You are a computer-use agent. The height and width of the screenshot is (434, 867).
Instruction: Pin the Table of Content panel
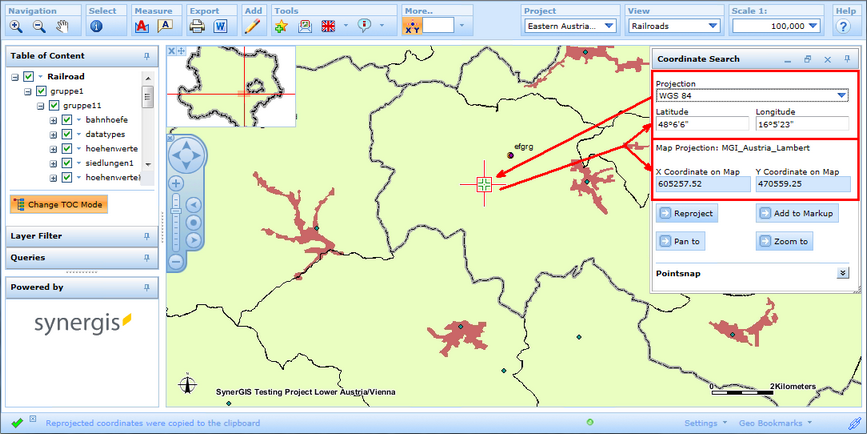click(x=147, y=56)
